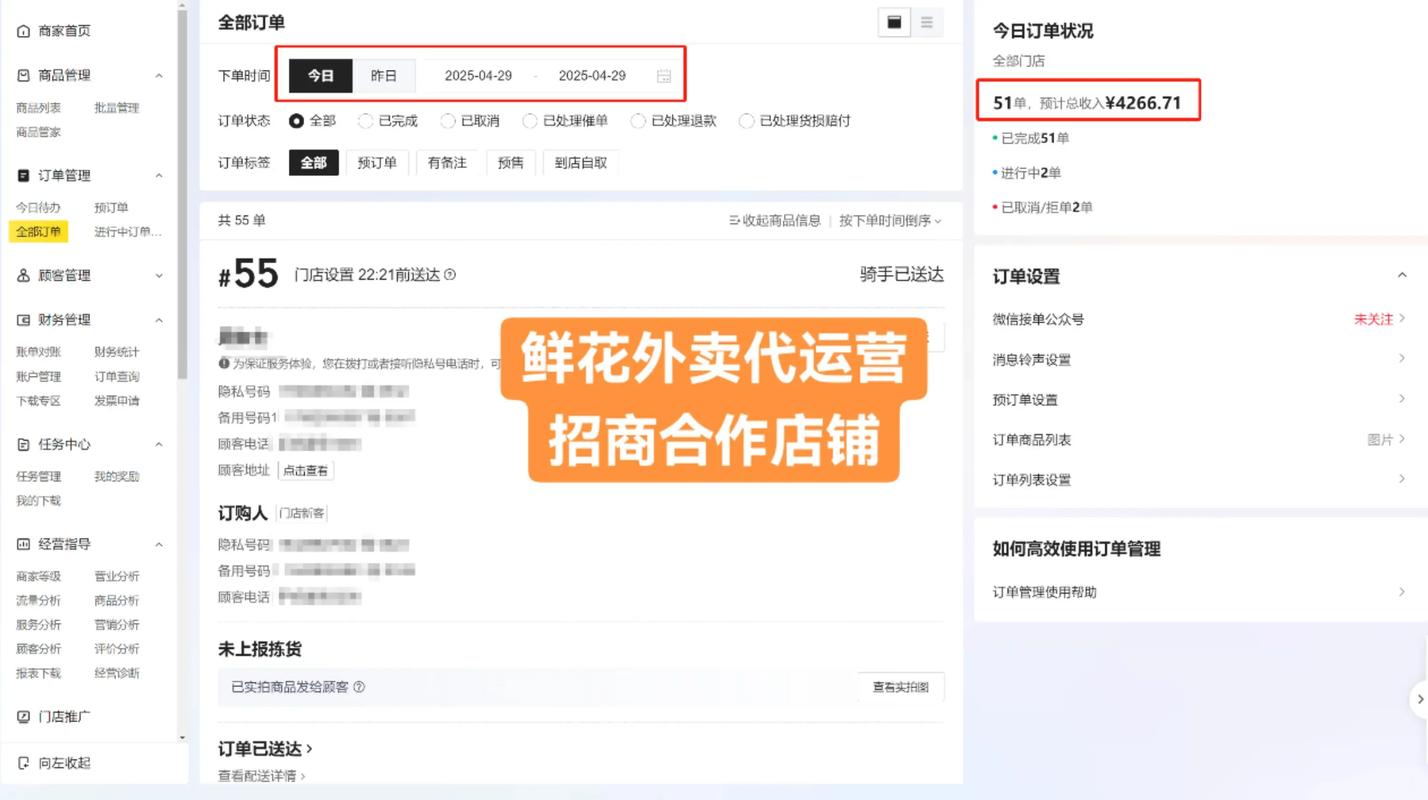Open 商家首页 from the home icon
Viewport: 1428px width, 800px height.
(x=23, y=31)
